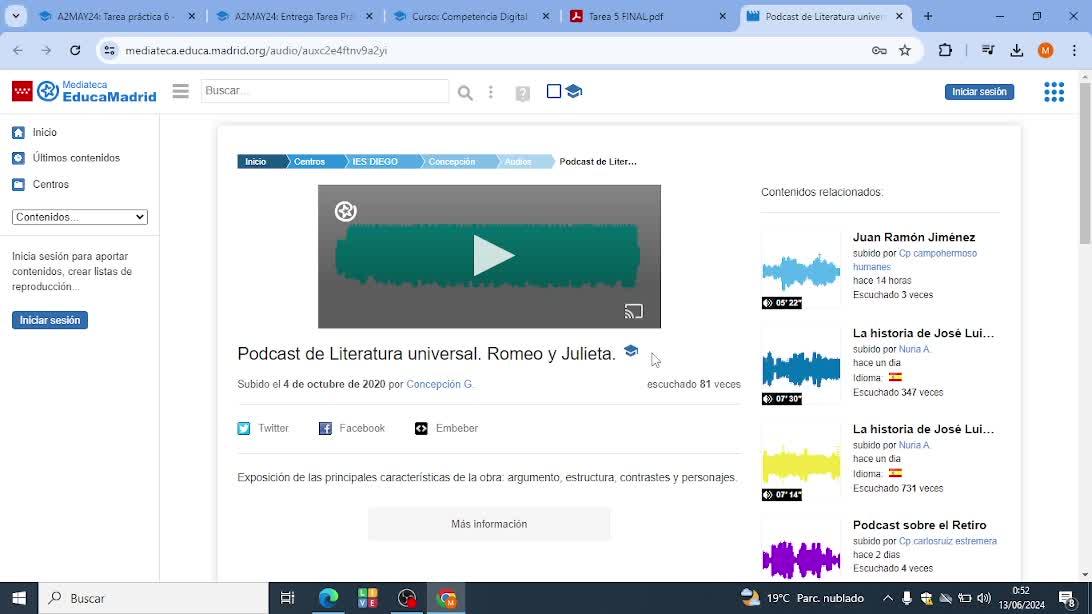Open the EducaMadrid apps grid icon

[1054, 92]
